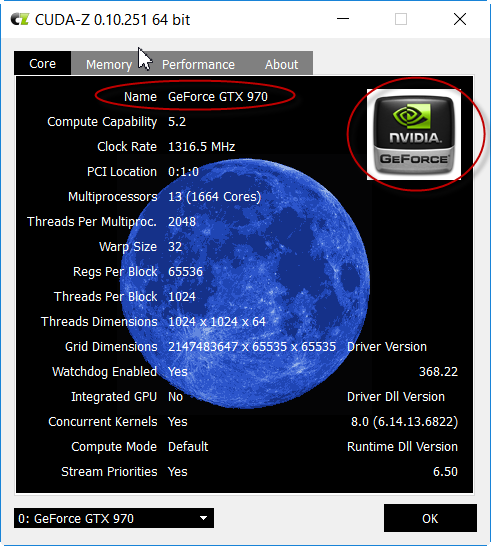Click the Threads Dimensions label
The height and width of the screenshot is (546, 491).
click(99, 322)
